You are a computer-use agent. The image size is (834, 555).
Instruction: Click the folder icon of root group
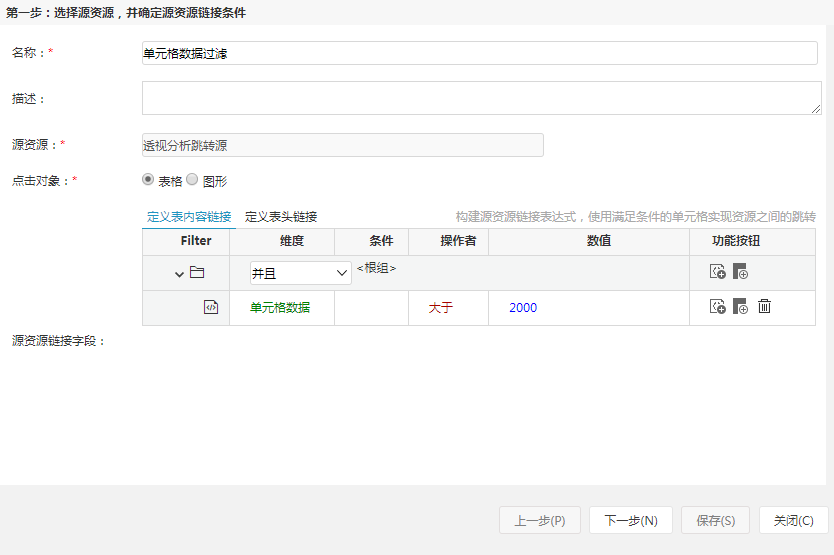[x=197, y=272]
